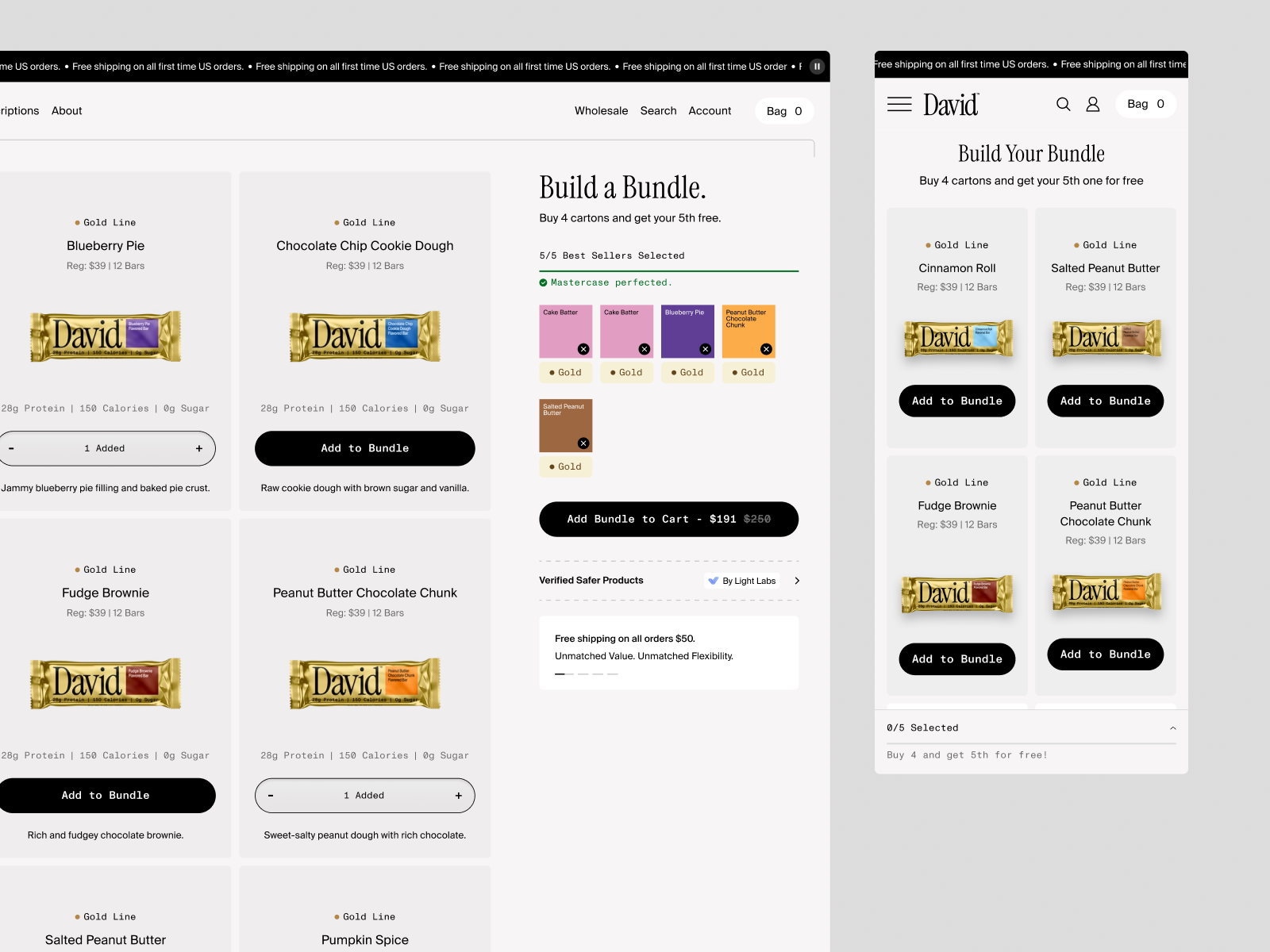Collapse the 0/5 Selected bundle tray
This screenshot has width=1270, height=952.
1173,727
